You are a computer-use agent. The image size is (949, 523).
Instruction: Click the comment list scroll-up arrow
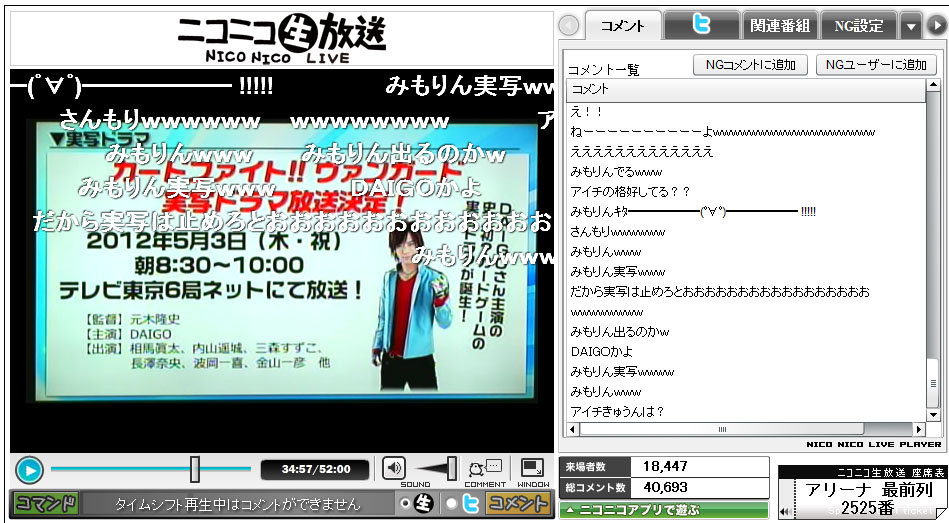pyautogui.click(x=933, y=87)
